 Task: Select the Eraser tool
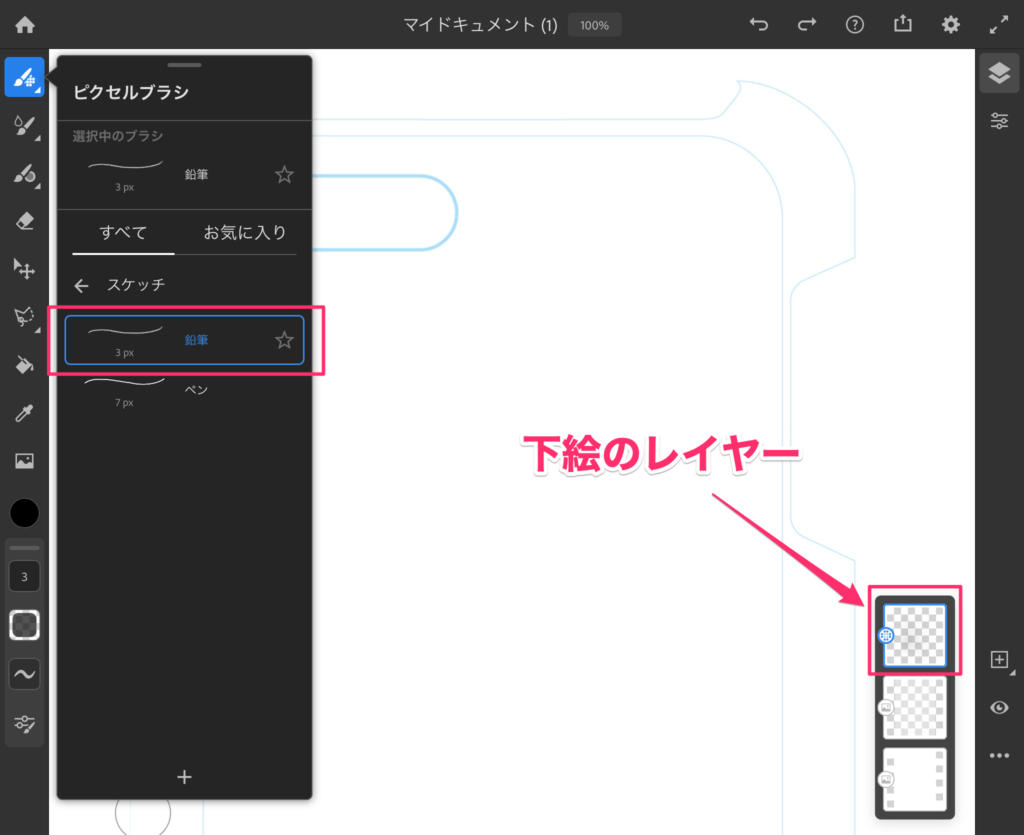25,221
